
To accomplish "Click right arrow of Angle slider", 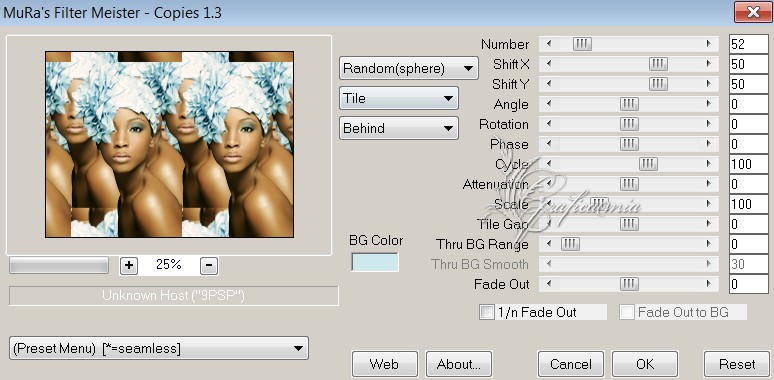I will (709, 104).
